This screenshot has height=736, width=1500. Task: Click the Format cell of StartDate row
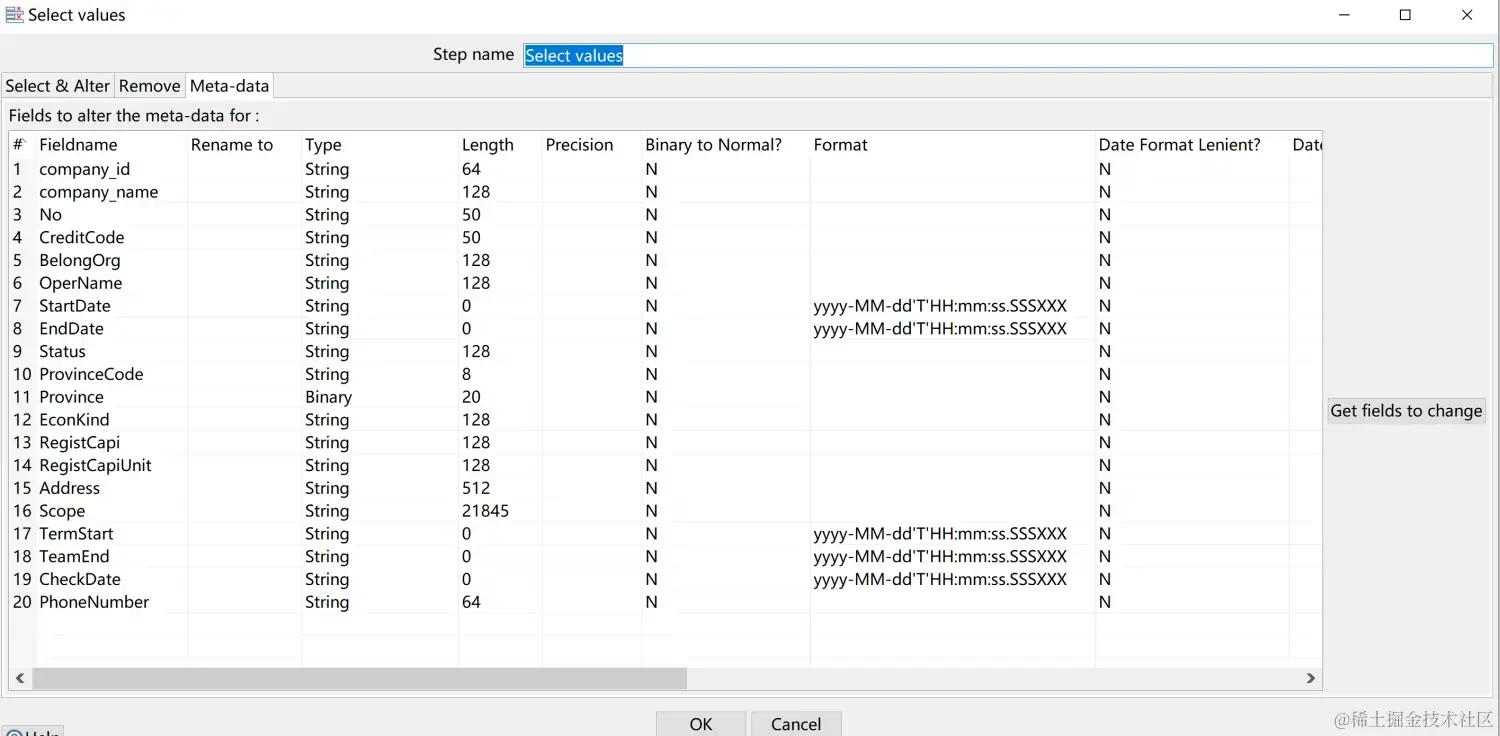pyautogui.click(x=953, y=306)
